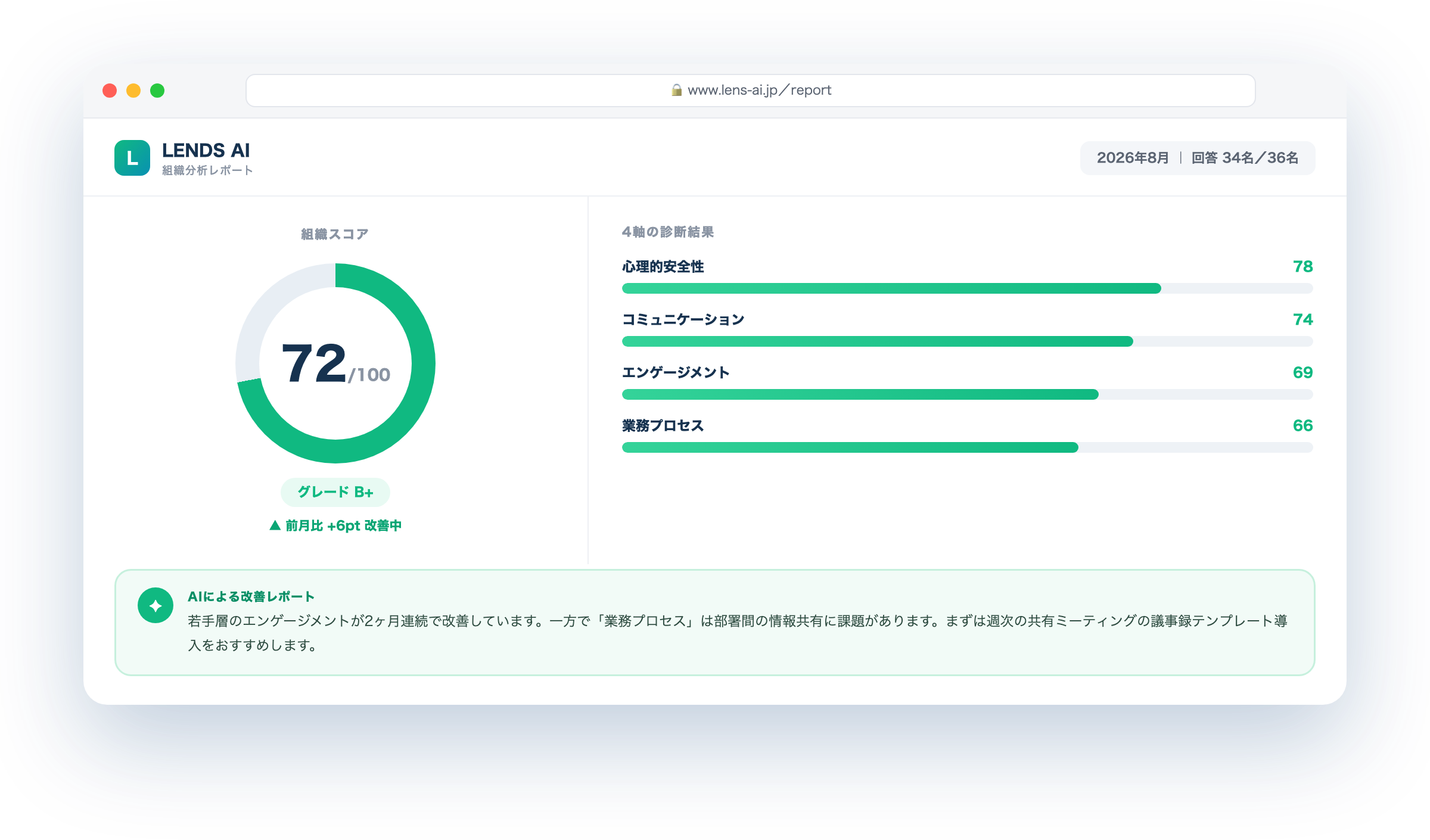Click the 業務プロセス progress bar
1430x840 pixels.
[968, 447]
